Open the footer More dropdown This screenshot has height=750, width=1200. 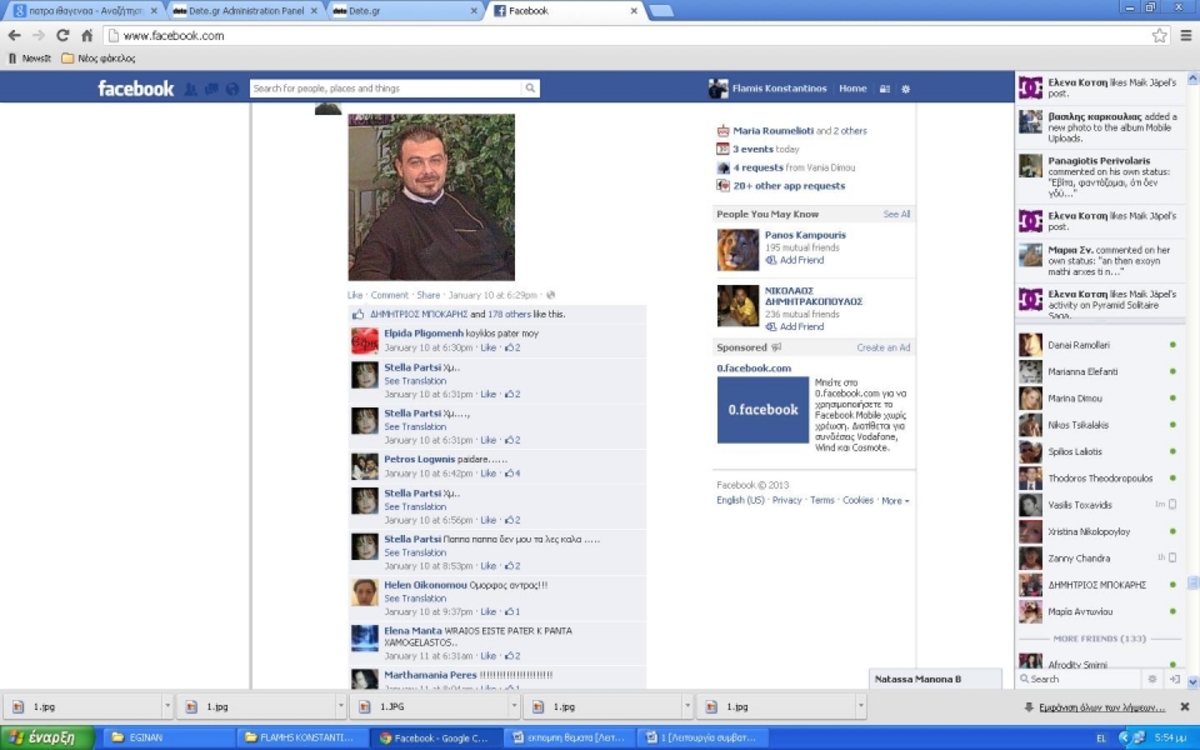(895, 500)
